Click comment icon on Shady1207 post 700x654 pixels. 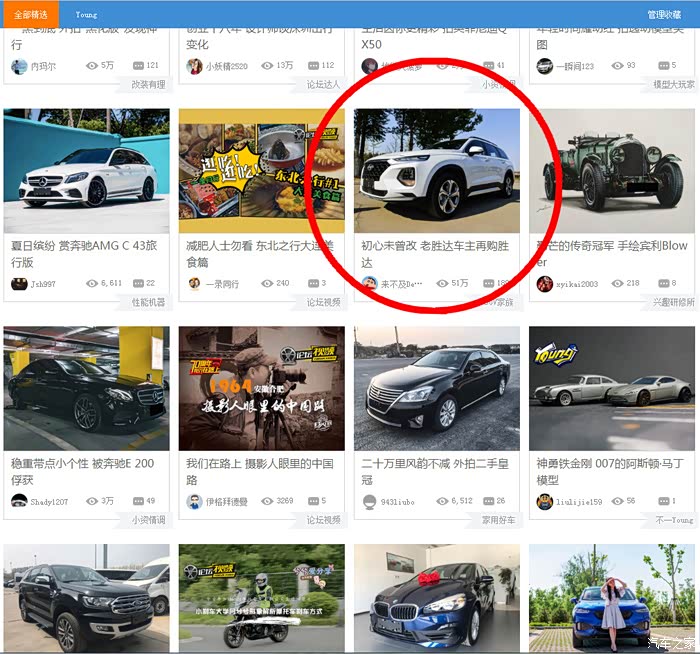(x=138, y=501)
